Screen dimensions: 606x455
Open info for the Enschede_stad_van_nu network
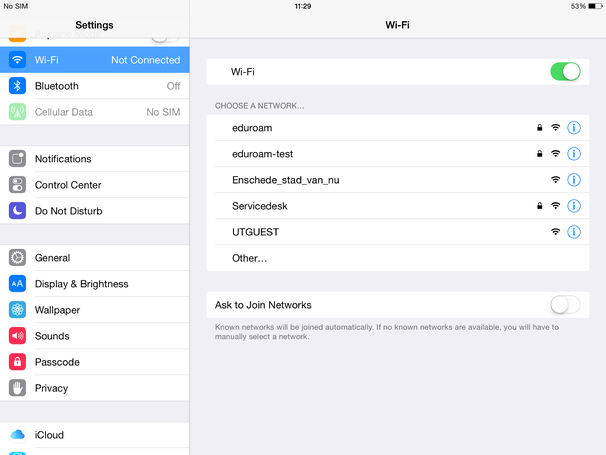(x=574, y=180)
